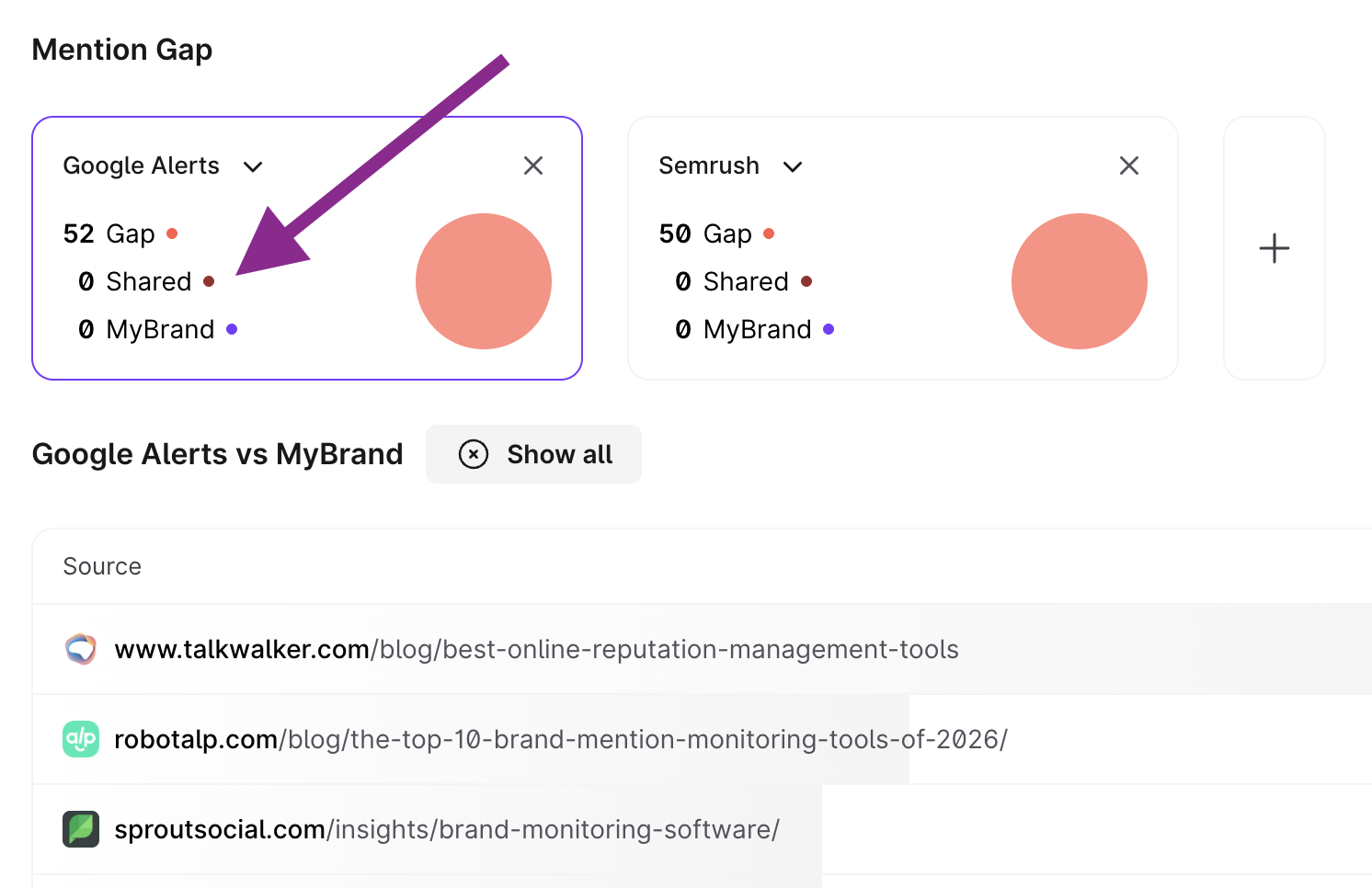Select the 52 Gap stat in Google Alerts
The height and width of the screenshot is (888, 1372).
120,233
